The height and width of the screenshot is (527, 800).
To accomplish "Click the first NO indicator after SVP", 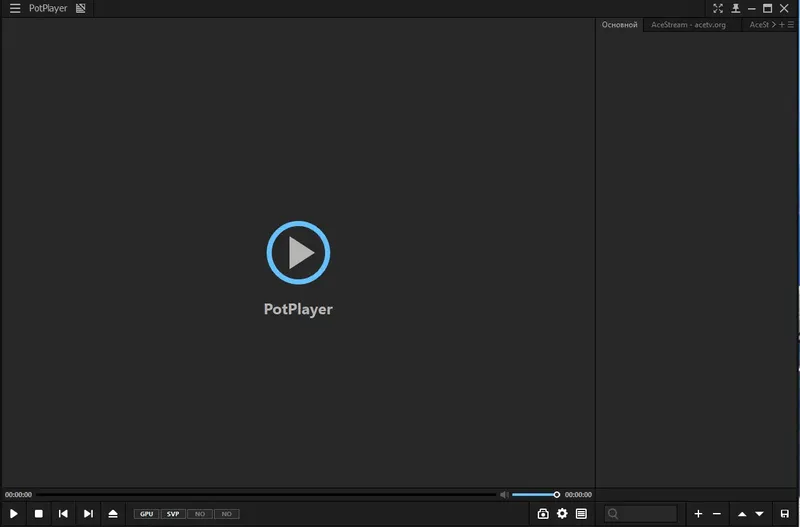I will click(x=200, y=514).
